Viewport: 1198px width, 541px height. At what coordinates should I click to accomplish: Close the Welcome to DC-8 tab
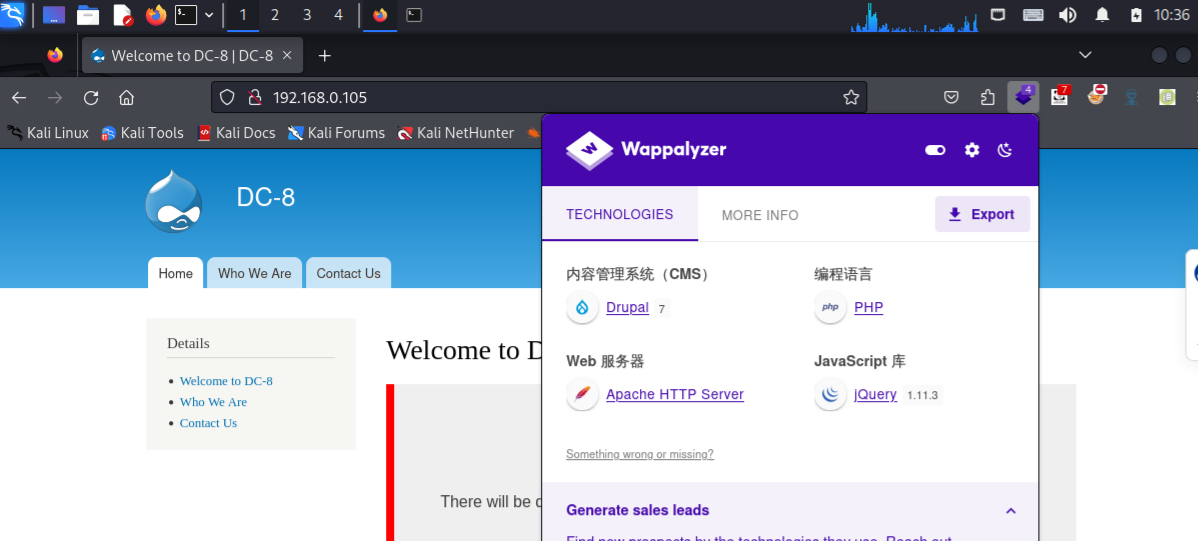coord(287,55)
